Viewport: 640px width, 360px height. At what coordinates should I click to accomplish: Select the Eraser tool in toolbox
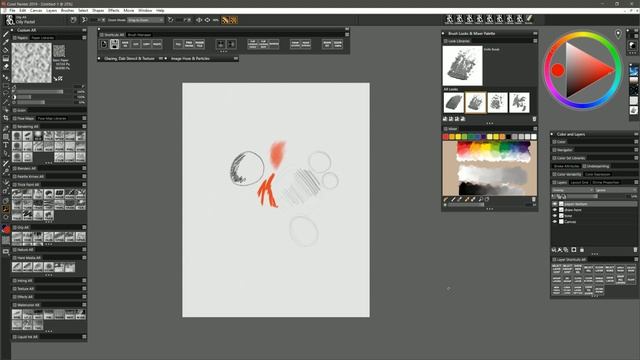point(6,67)
